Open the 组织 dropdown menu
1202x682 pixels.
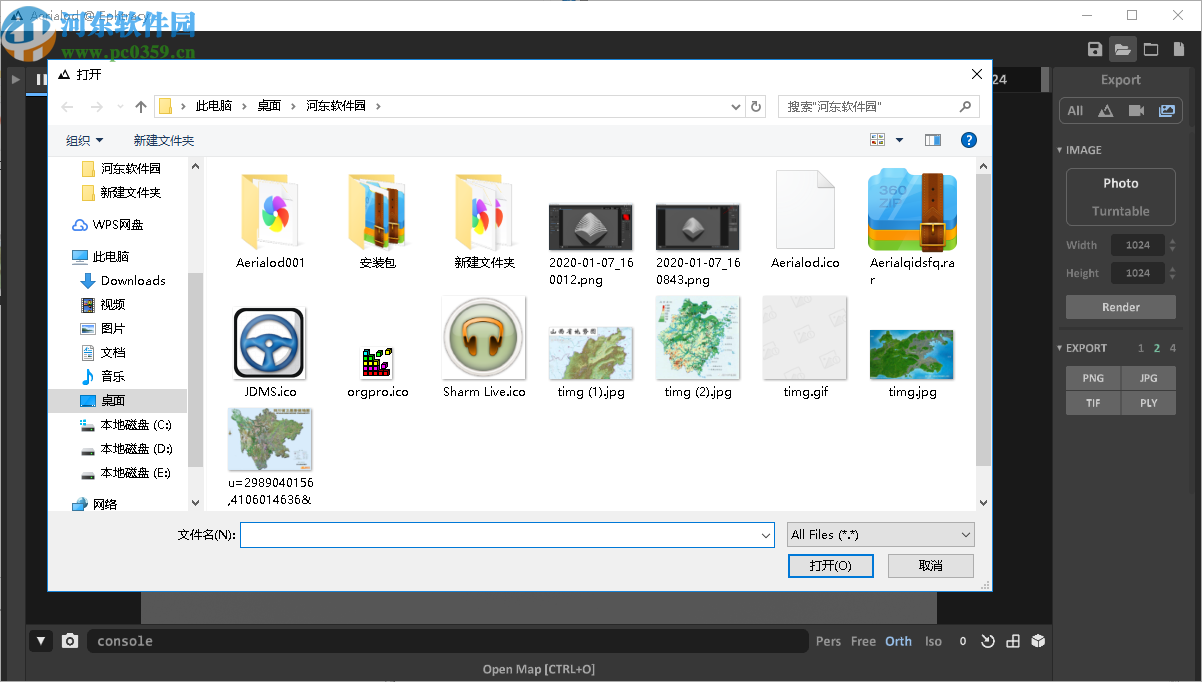(x=85, y=141)
